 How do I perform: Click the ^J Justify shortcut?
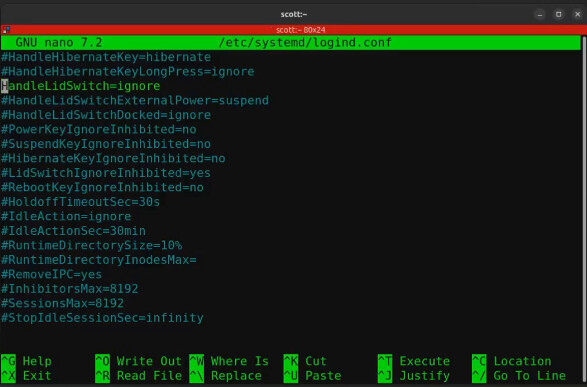pyautogui.click(x=414, y=376)
